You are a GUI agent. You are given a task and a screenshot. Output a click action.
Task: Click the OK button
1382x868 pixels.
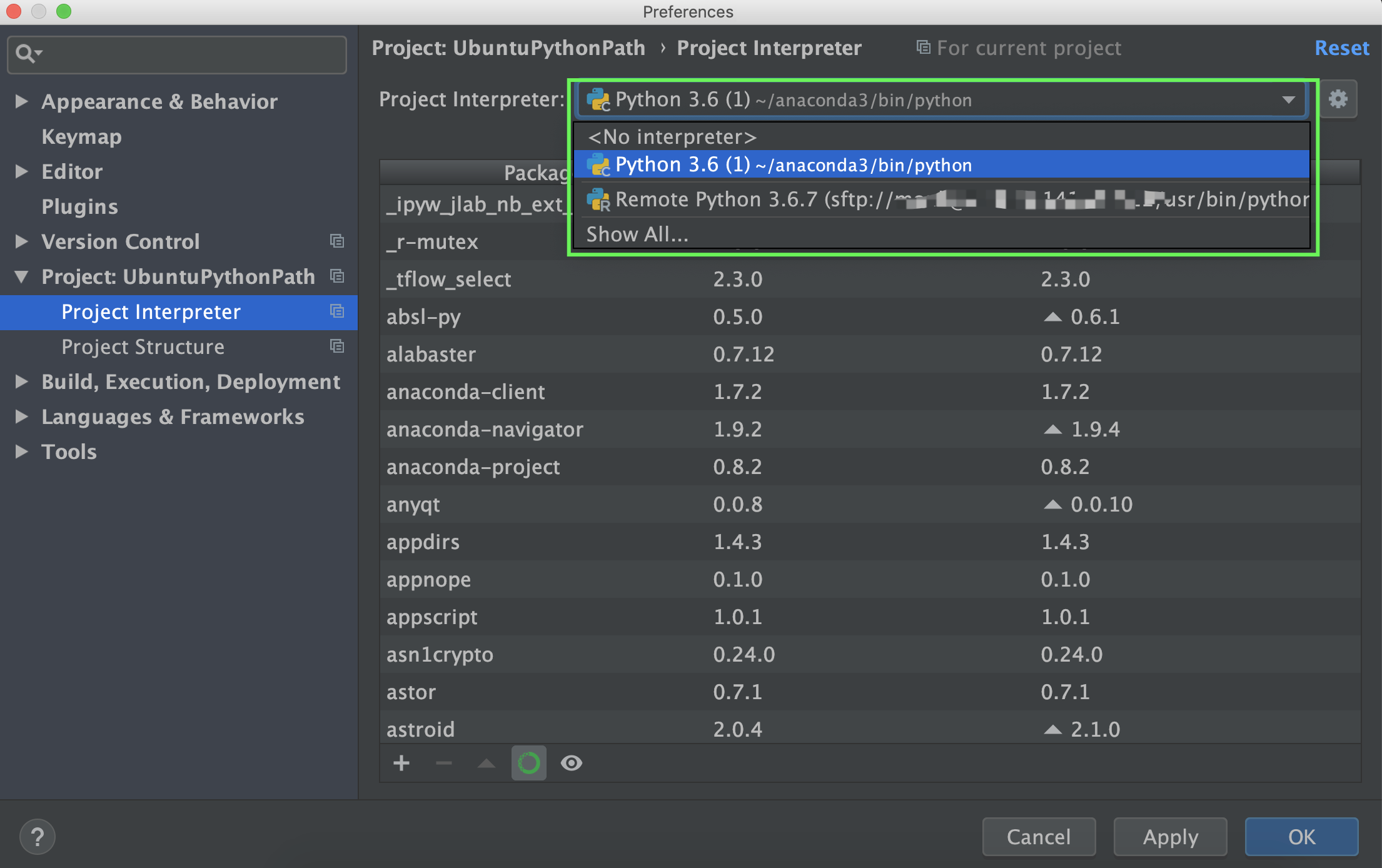[x=1302, y=837]
